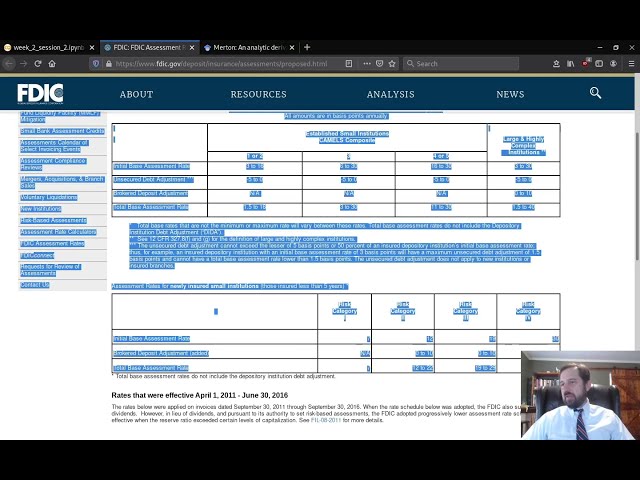Go back to the previous page
640x480 pixels.
tap(9, 64)
